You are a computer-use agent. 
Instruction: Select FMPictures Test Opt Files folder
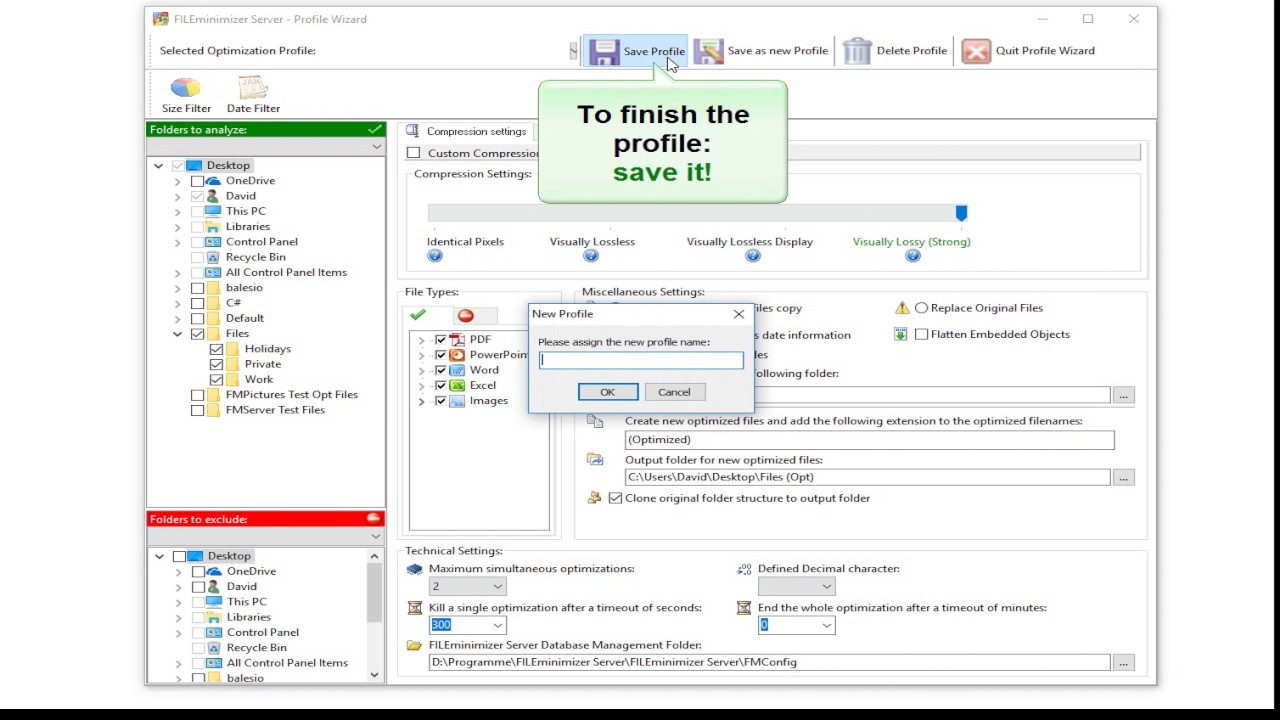point(292,395)
